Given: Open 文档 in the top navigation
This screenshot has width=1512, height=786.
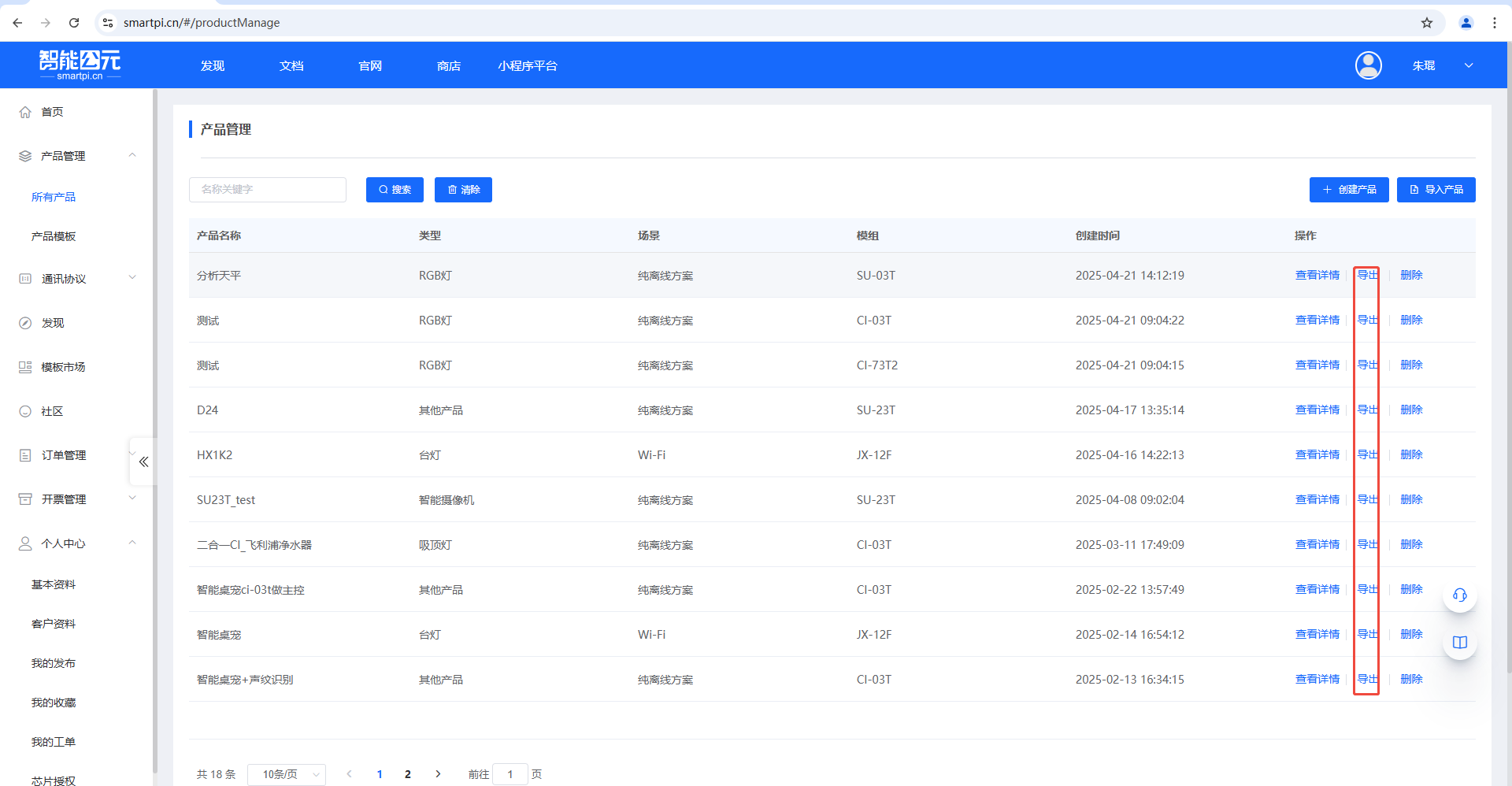Looking at the screenshot, I should coord(291,66).
